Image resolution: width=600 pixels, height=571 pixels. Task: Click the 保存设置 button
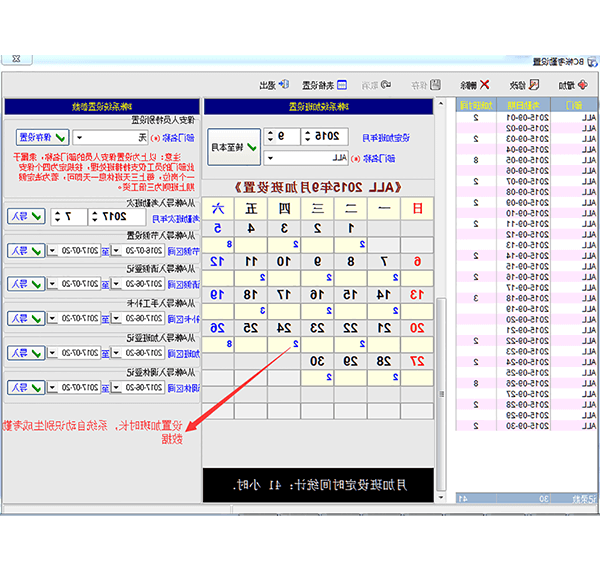pyautogui.click(x=41, y=137)
